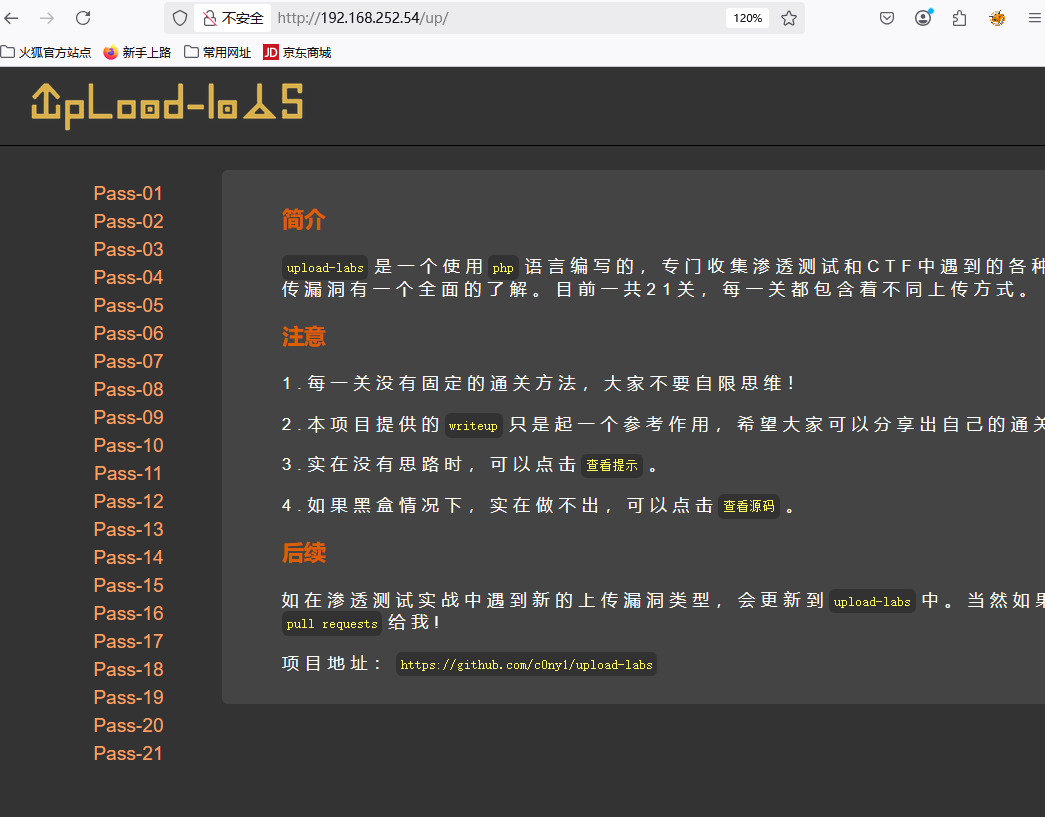Open the extensions puzzle-piece icon
This screenshot has width=1045, height=817.
point(959,17)
